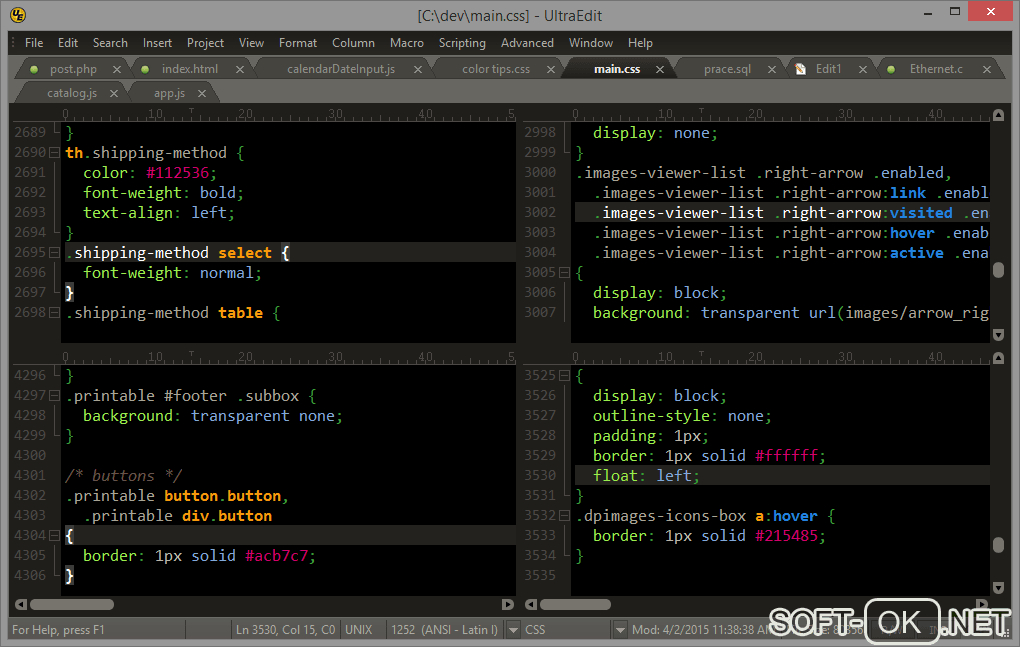Click the green status dot on Ethernet.c tab
The height and width of the screenshot is (647, 1020).
[891, 69]
